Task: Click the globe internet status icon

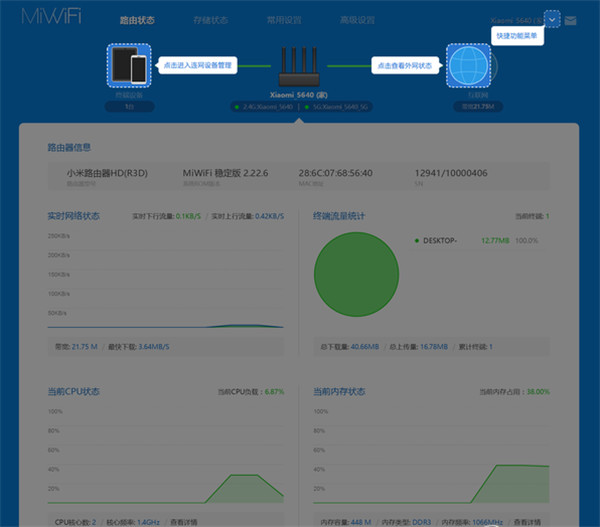Action: (467, 66)
